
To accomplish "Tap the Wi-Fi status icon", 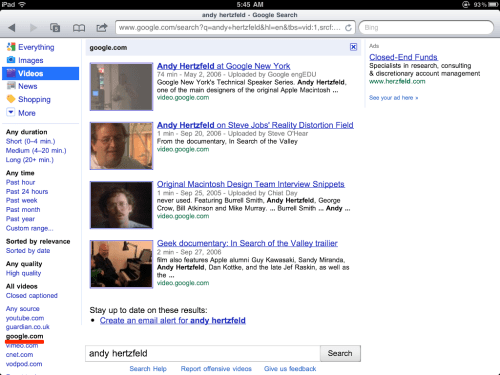I will point(22,4).
